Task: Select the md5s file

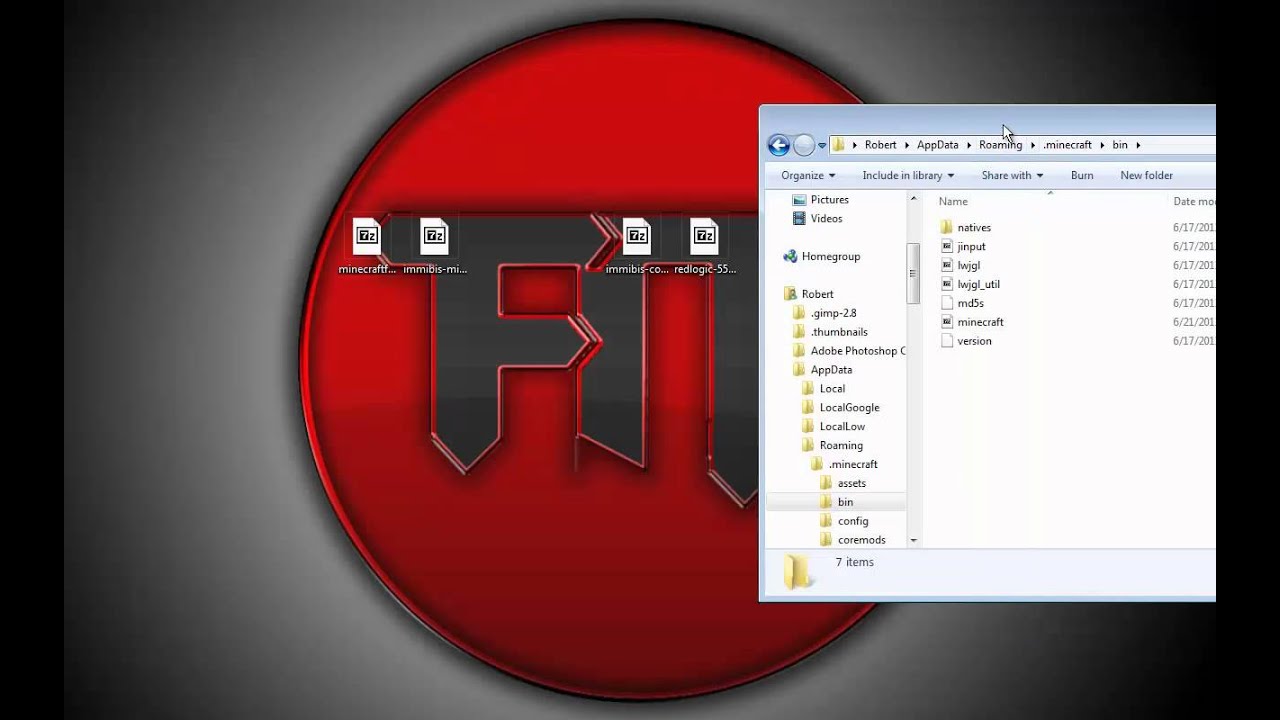Action: [962, 303]
